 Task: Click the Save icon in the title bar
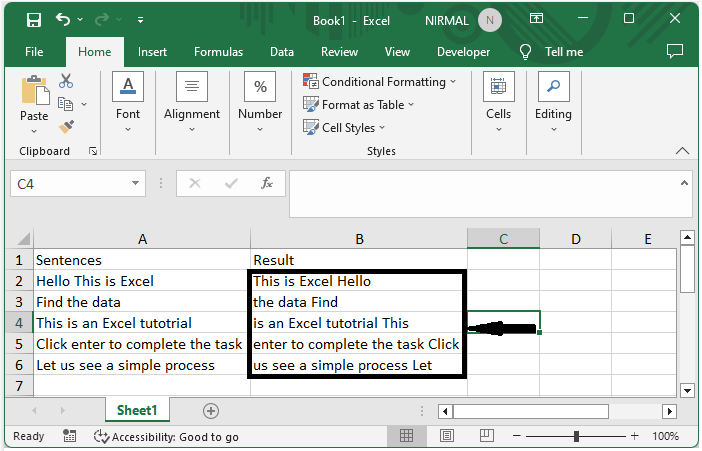pyautogui.click(x=34, y=20)
